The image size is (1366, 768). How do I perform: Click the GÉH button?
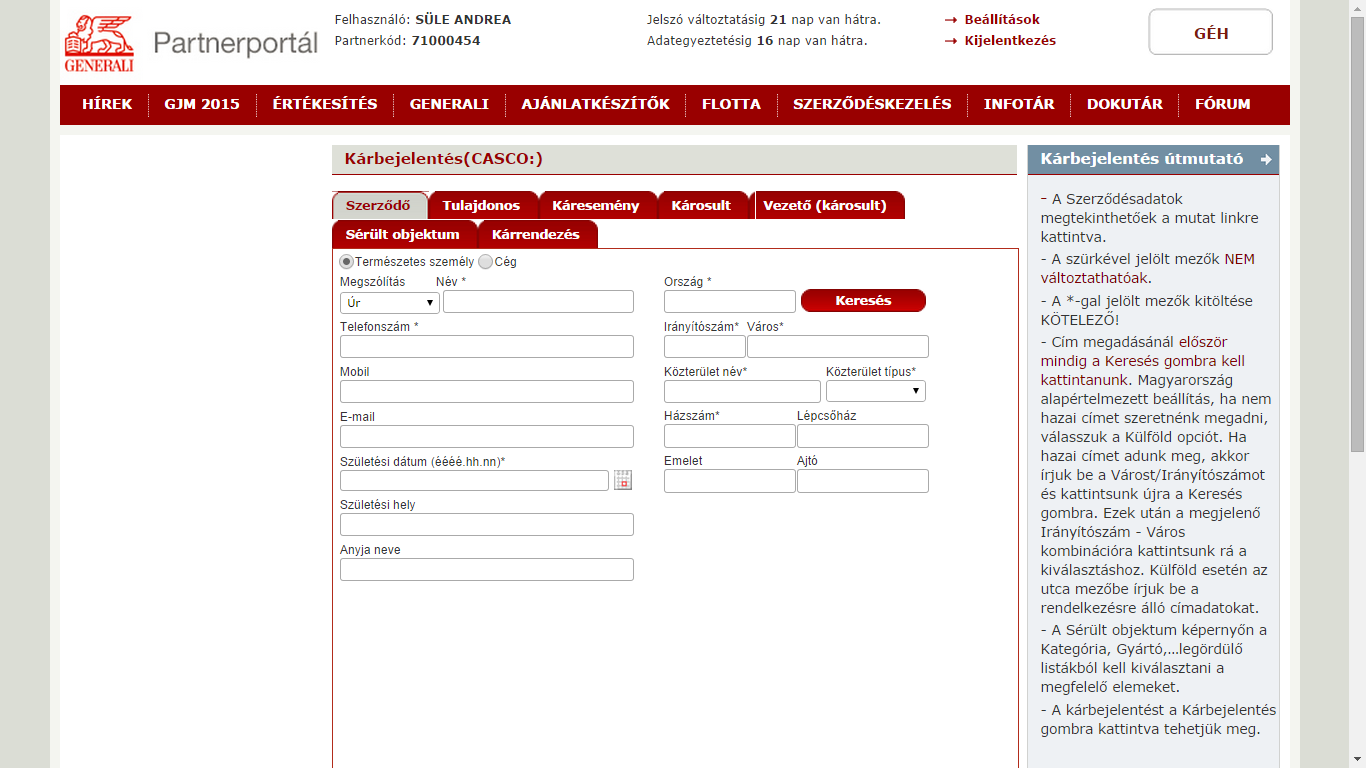[x=1211, y=32]
